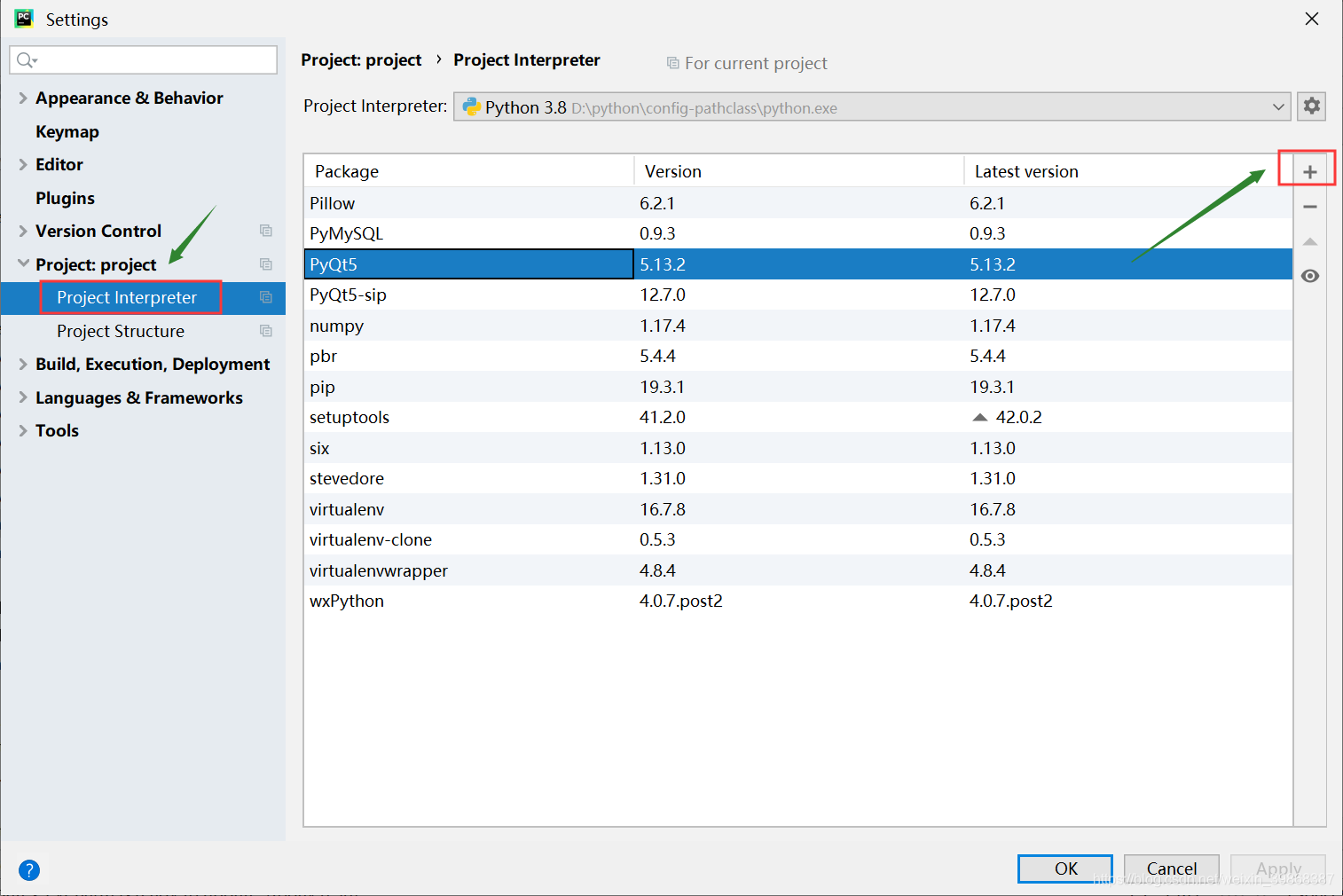This screenshot has height=896, width=1343.
Task: Click the settings search input field
Action: tap(144, 59)
